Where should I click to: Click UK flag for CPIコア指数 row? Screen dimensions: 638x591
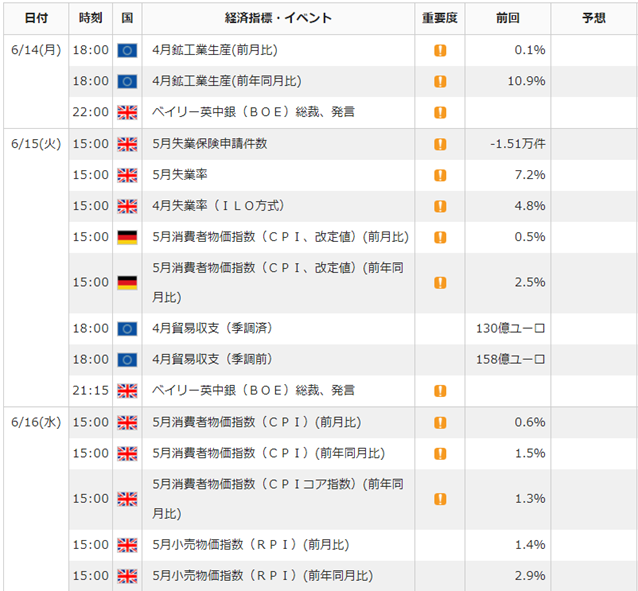click(x=127, y=499)
